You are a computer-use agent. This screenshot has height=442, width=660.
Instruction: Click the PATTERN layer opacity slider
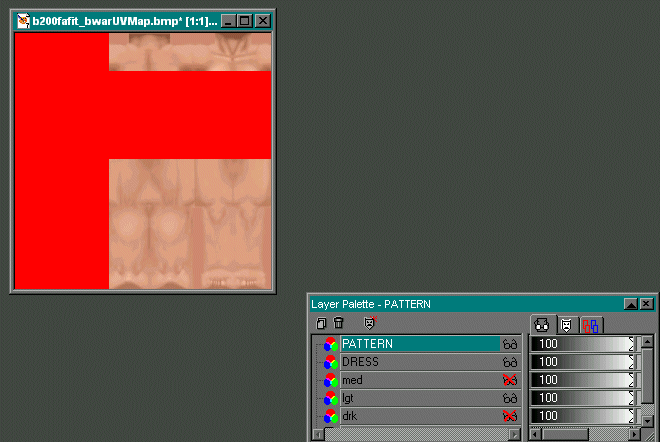(582, 344)
